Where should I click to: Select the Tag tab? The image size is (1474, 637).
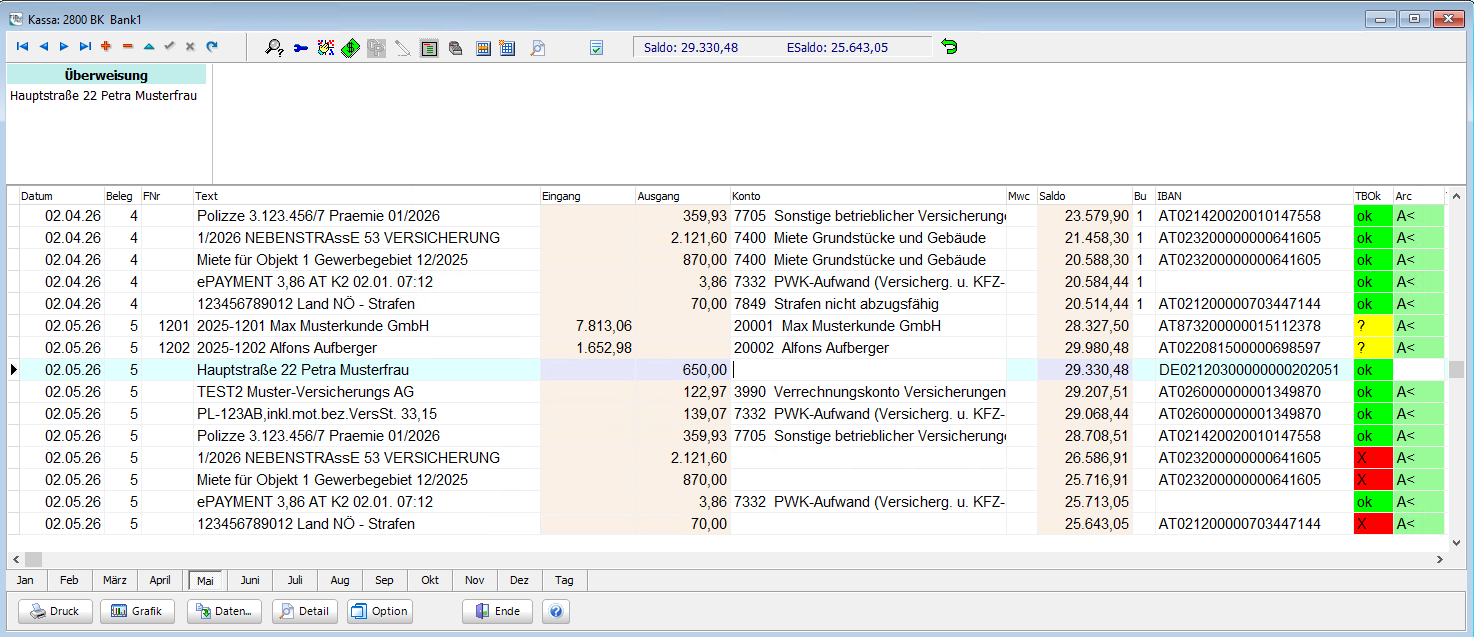coord(564,580)
